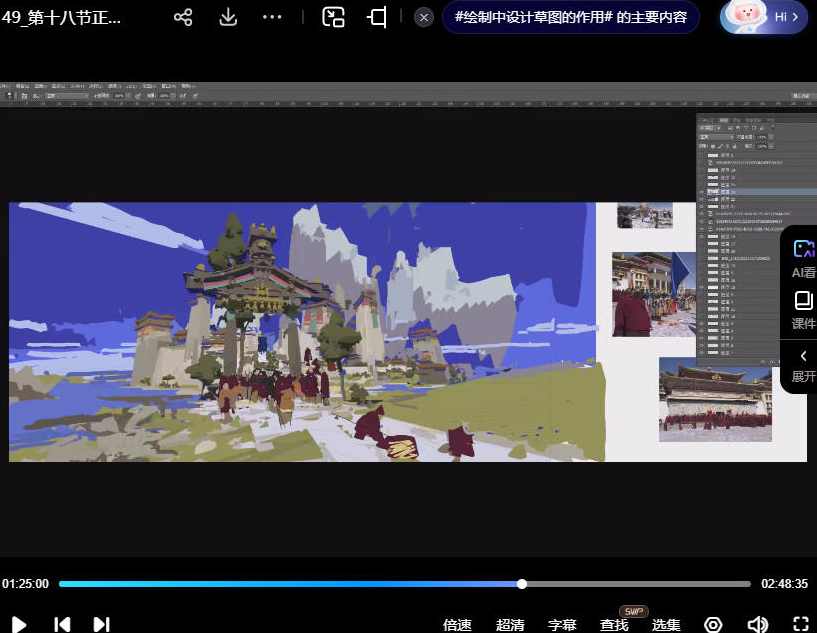Open the 查找 search feature

pos(614,625)
